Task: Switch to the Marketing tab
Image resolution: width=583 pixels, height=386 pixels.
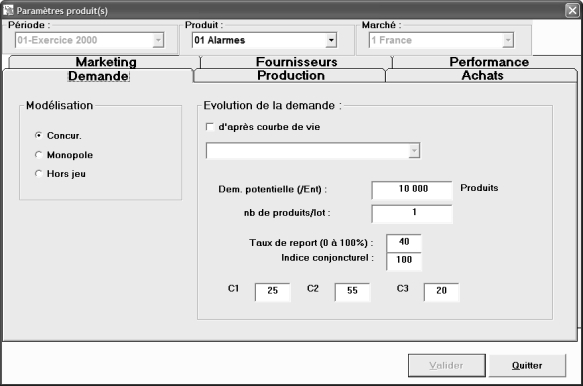Action: 106,62
